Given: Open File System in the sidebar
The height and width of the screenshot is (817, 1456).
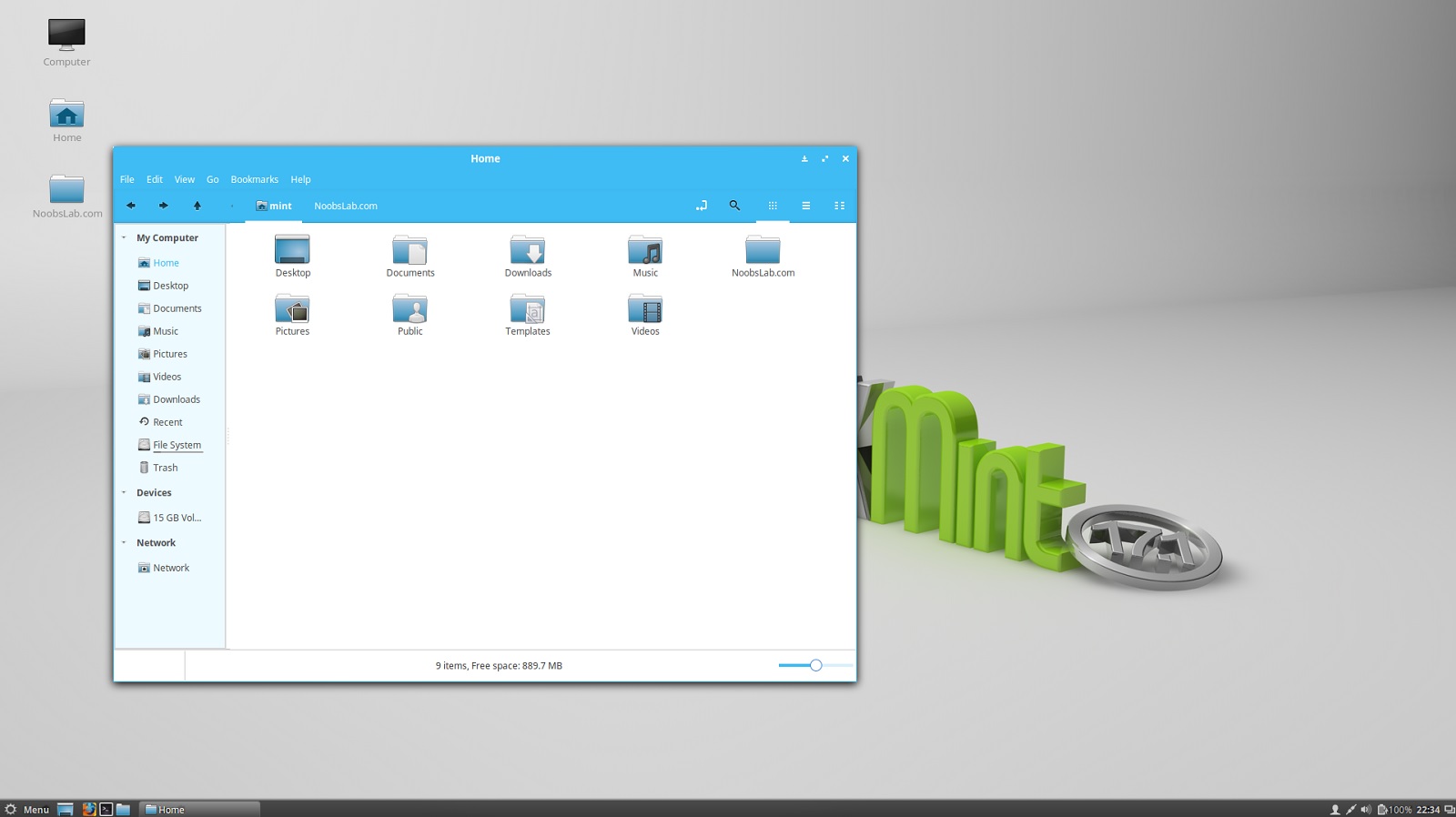Looking at the screenshot, I should 170,445.
